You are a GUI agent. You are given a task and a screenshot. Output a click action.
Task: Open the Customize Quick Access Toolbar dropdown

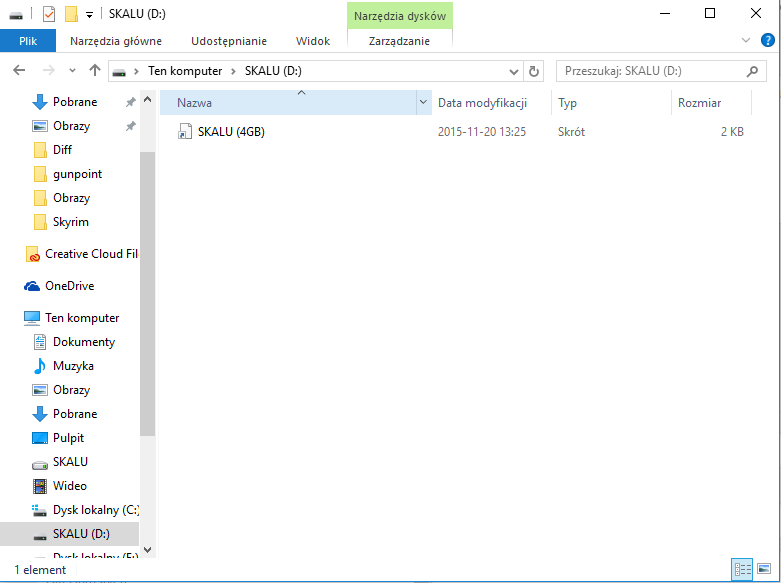tap(89, 14)
